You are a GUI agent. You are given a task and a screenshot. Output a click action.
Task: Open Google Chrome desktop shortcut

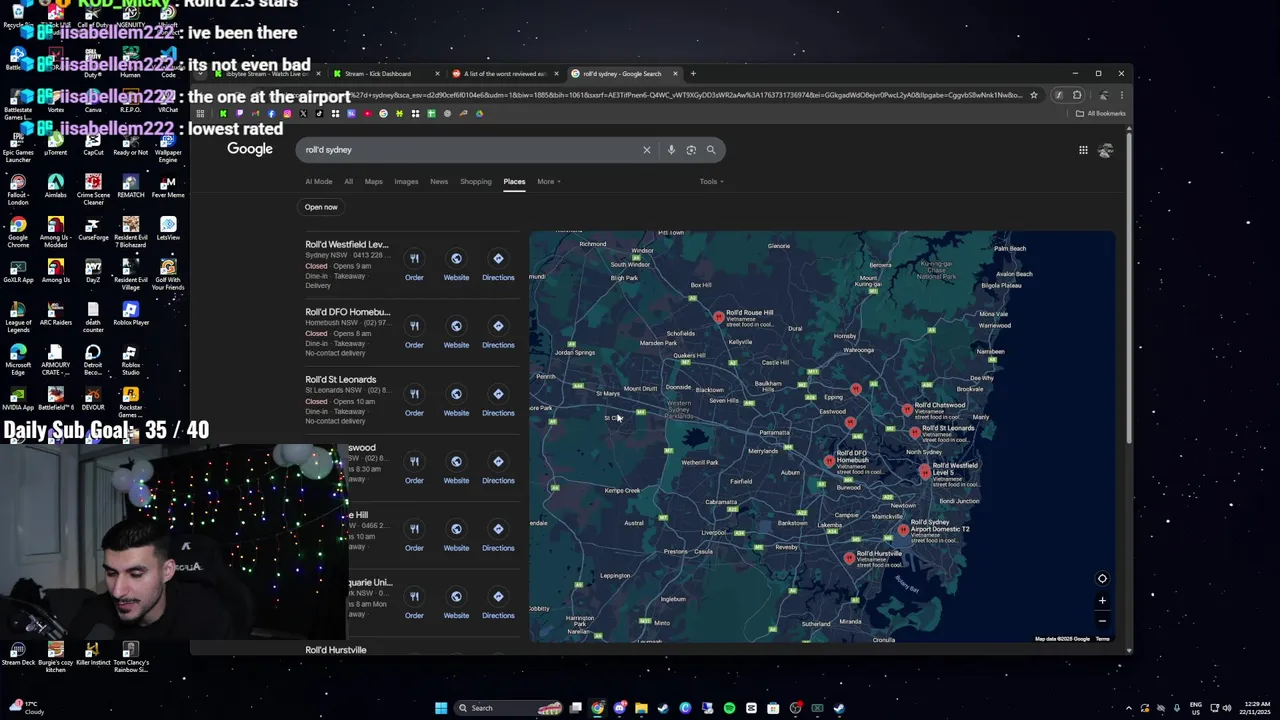point(17,229)
